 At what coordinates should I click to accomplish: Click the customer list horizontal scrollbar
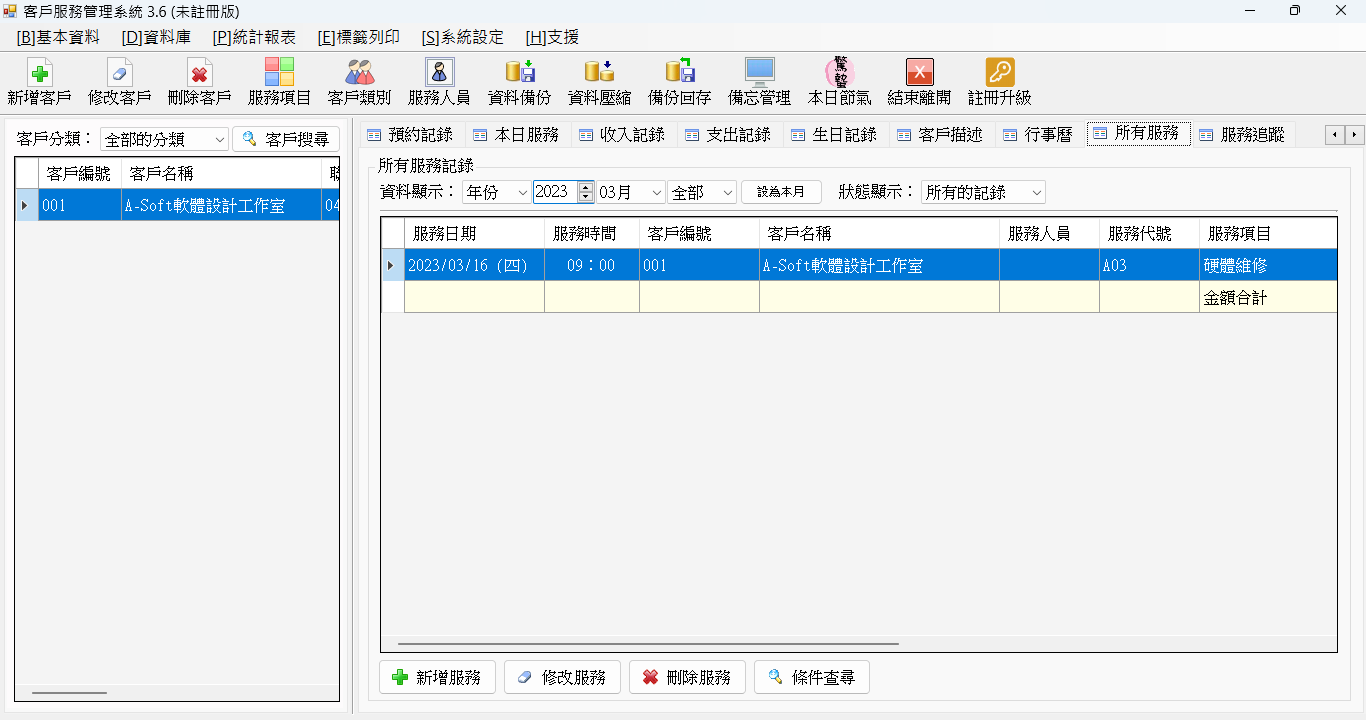click(69, 692)
